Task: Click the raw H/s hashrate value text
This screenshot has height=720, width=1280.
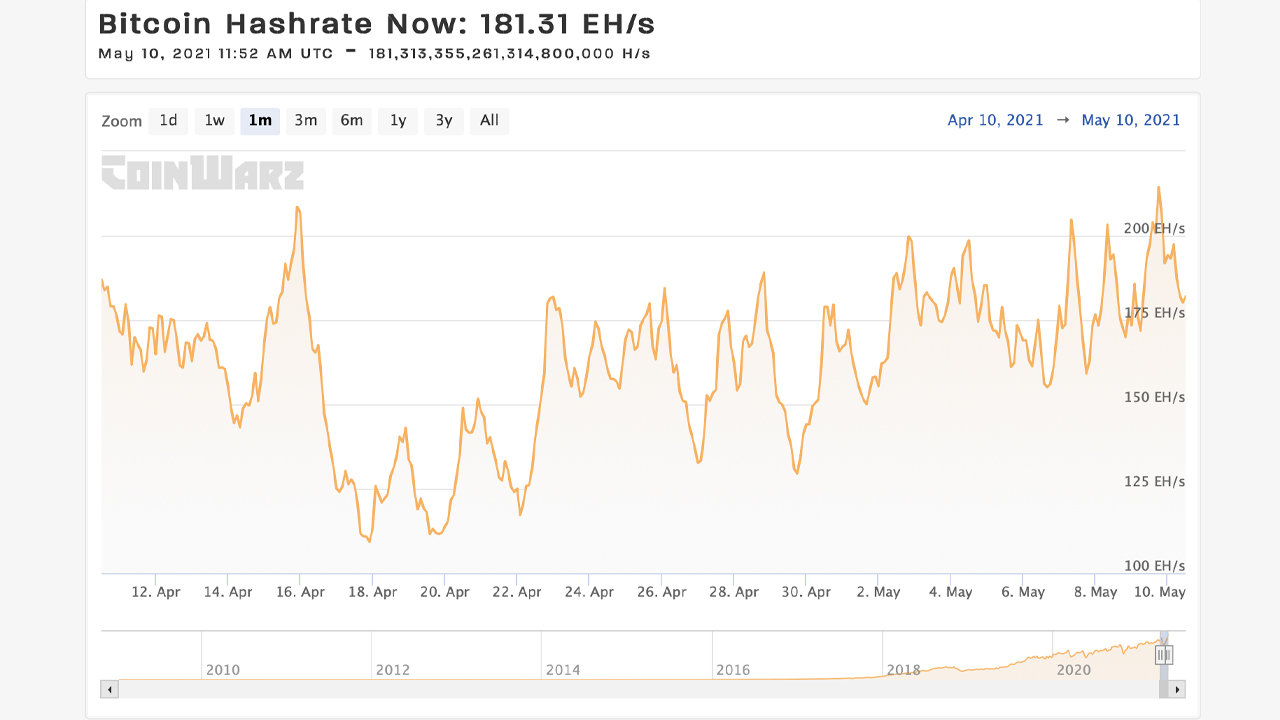Action: pos(509,53)
